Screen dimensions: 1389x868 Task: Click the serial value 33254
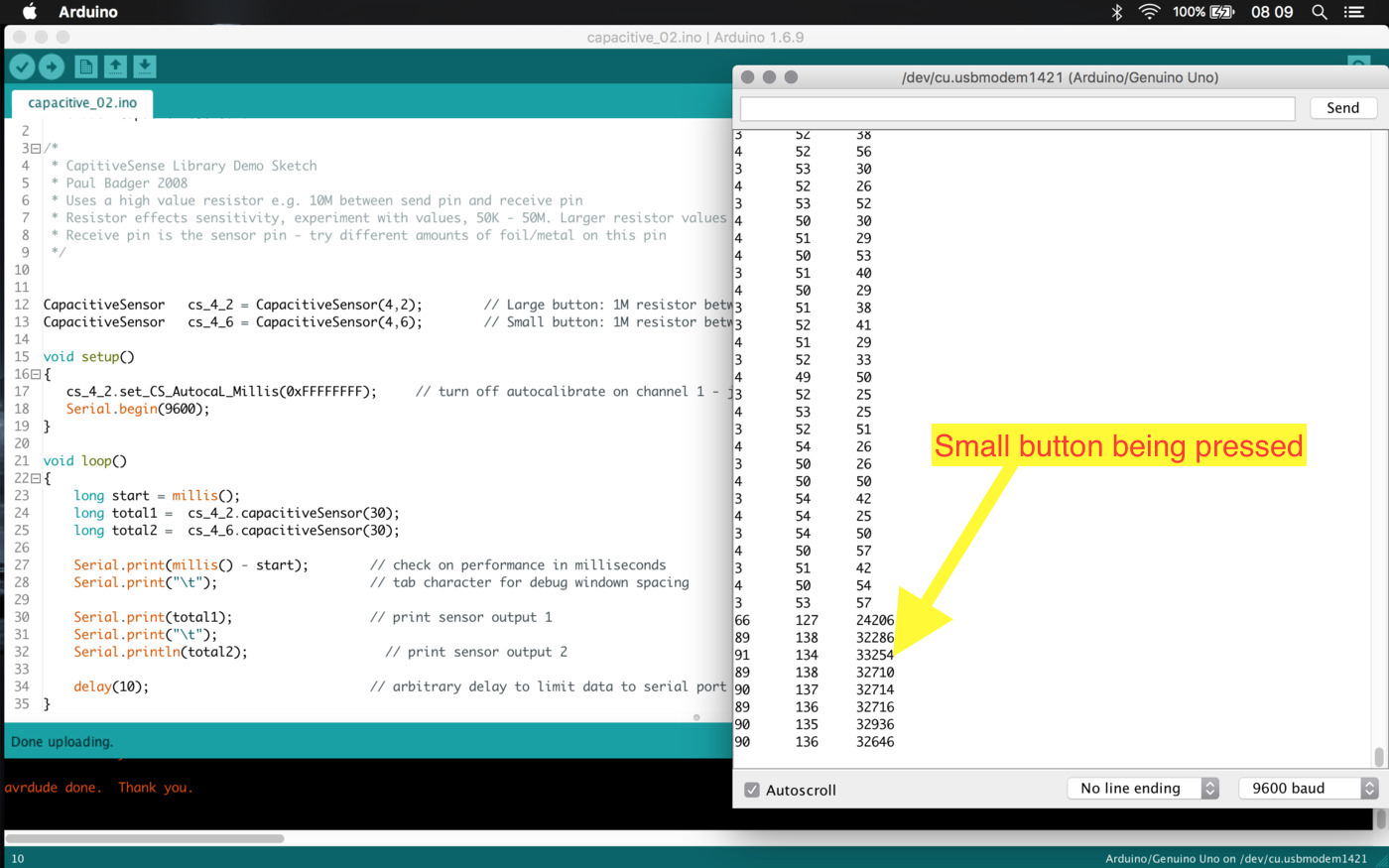point(875,655)
